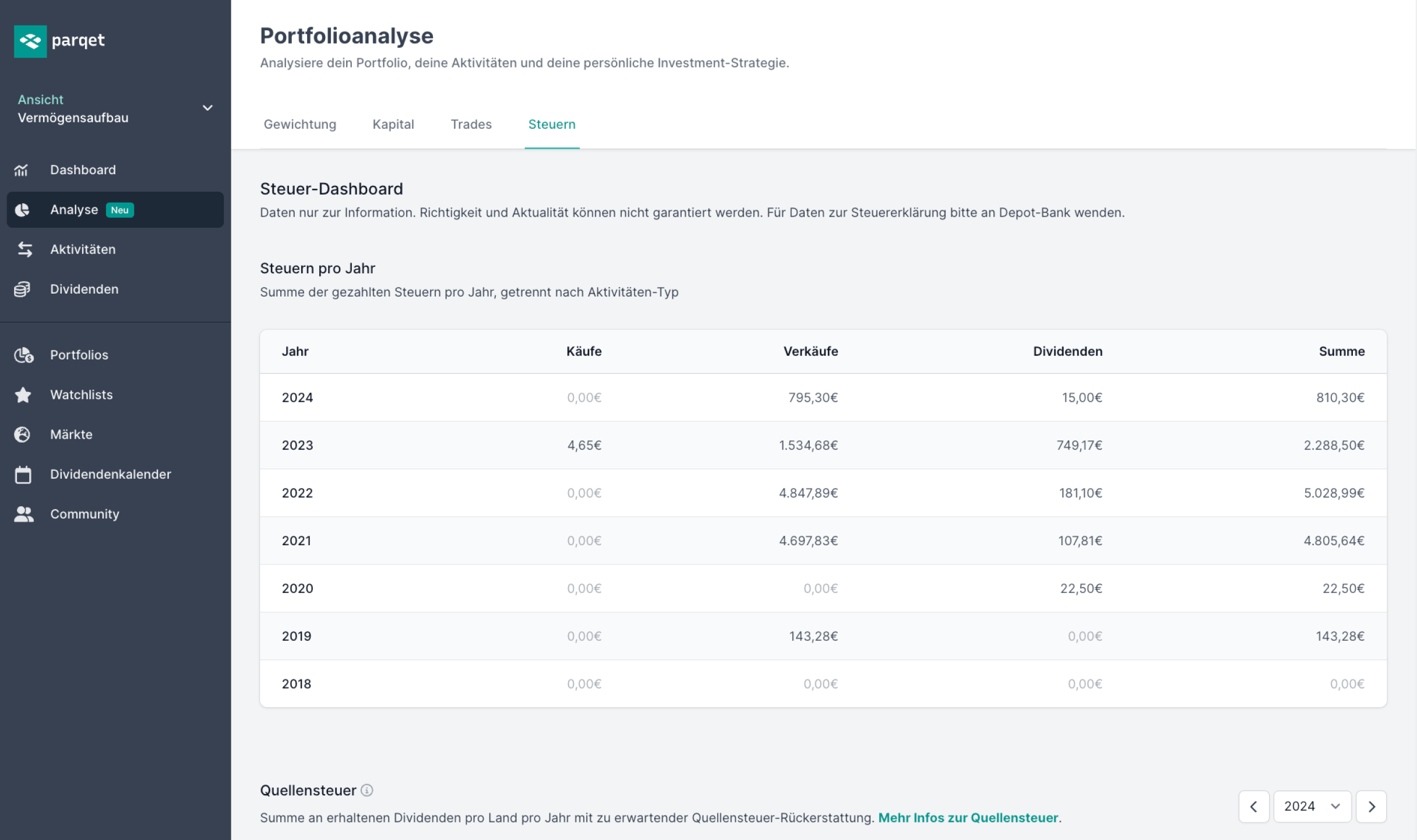Click the Aktivitäten arrows icon

[24, 249]
